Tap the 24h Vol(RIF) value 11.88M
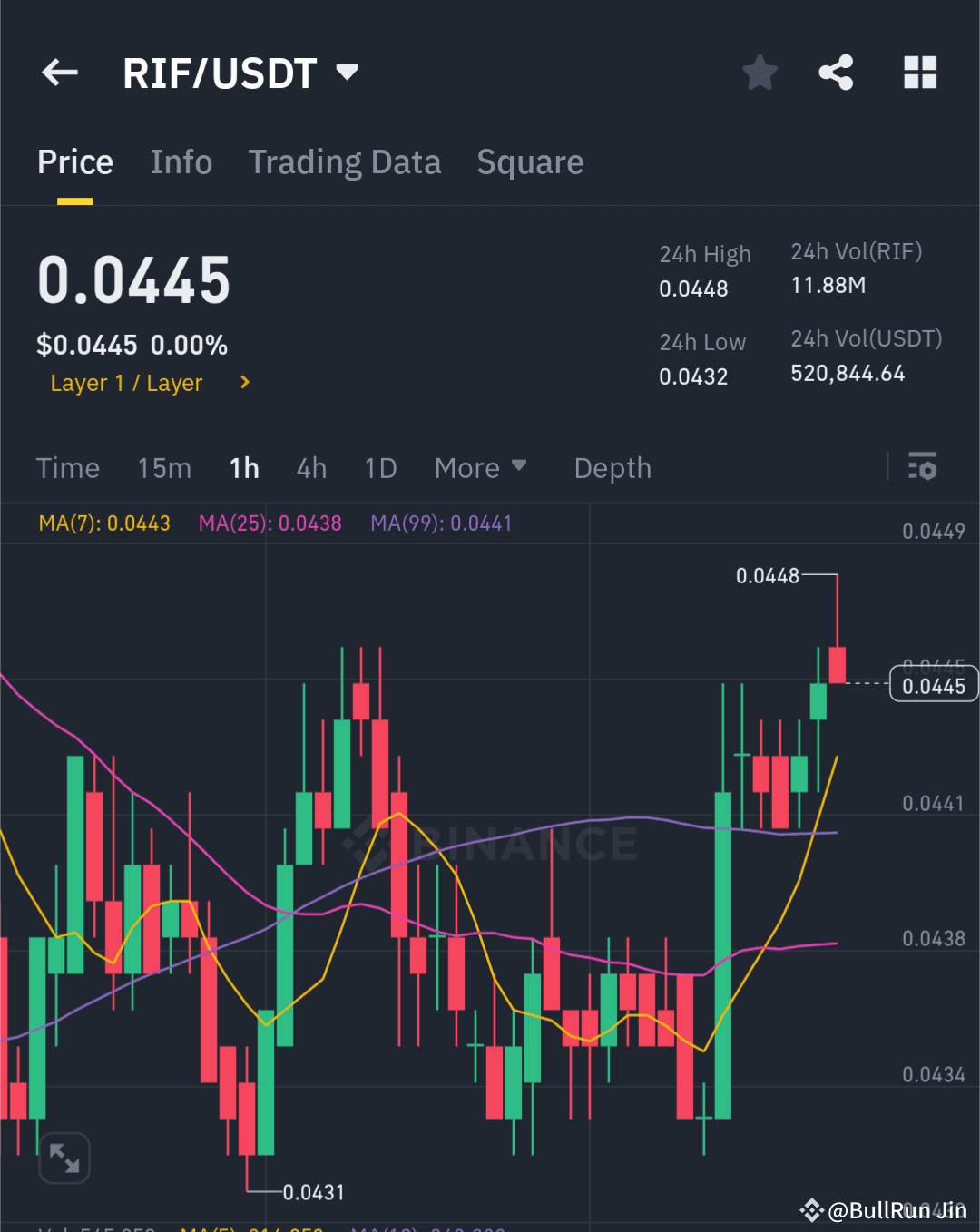The width and height of the screenshot is (980, 1232). [828, 285]
